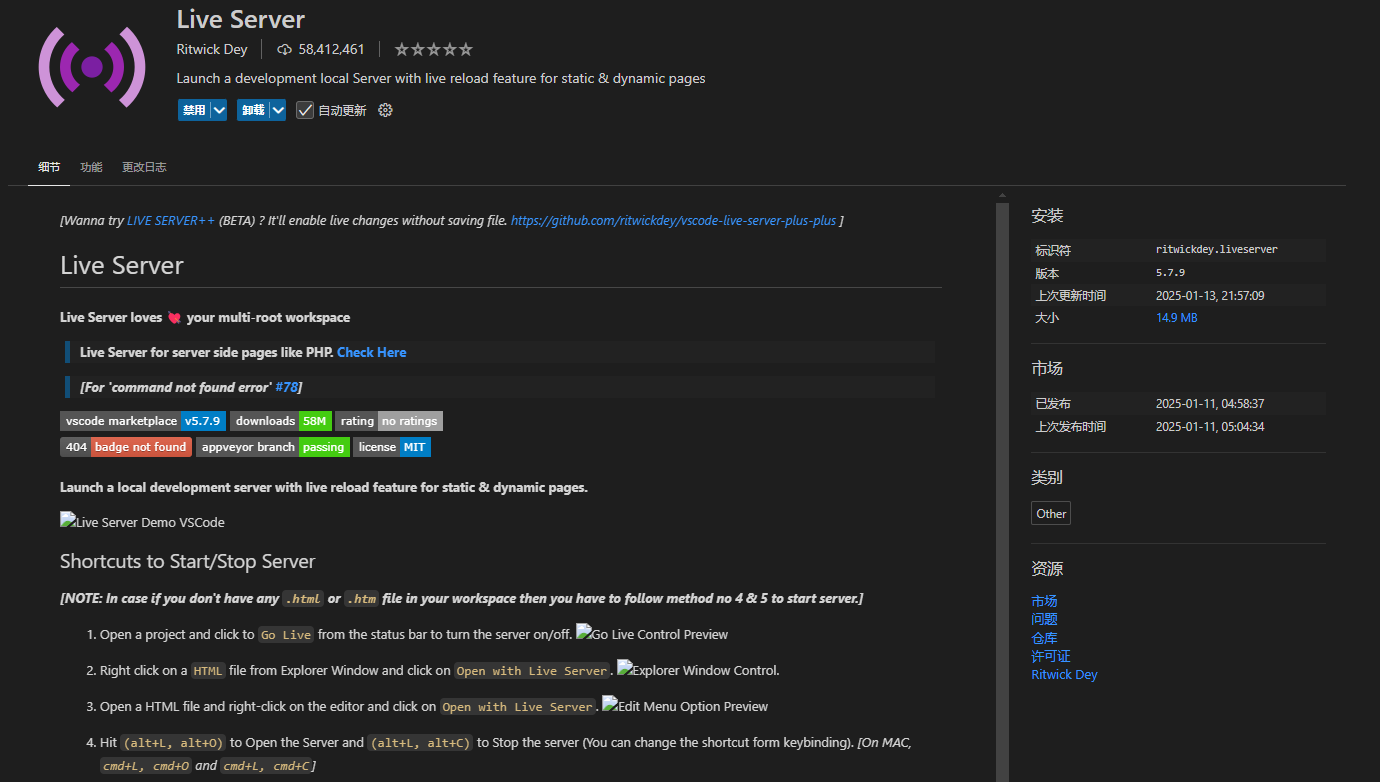
Task: Click the vscode marketplace v5.7.9 badge
Action: point(143,421)
